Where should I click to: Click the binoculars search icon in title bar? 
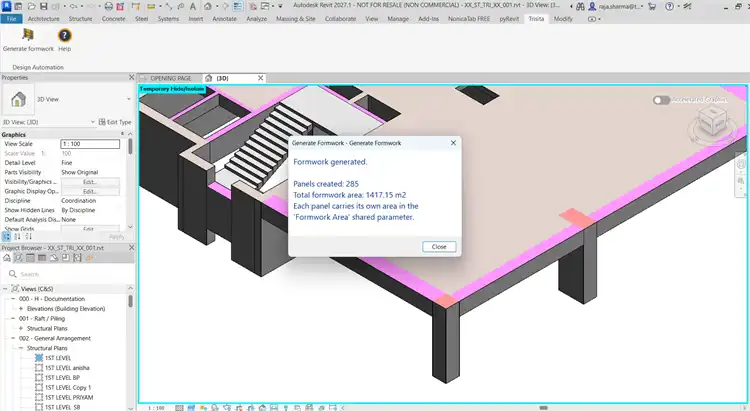coord(580,6)
